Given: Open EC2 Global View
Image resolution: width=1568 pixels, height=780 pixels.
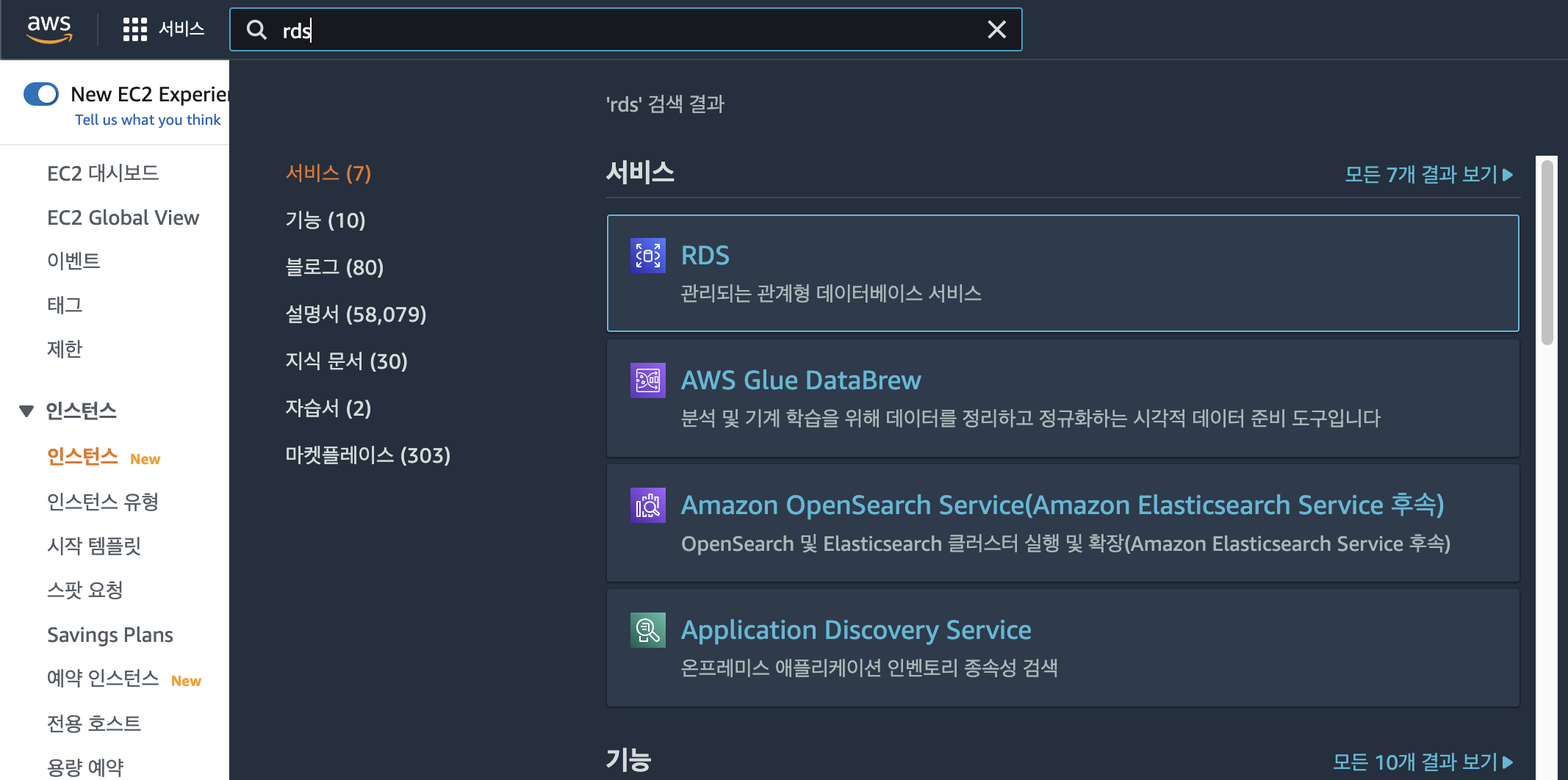Looking at the screenshot, I should tap(123, 217).
